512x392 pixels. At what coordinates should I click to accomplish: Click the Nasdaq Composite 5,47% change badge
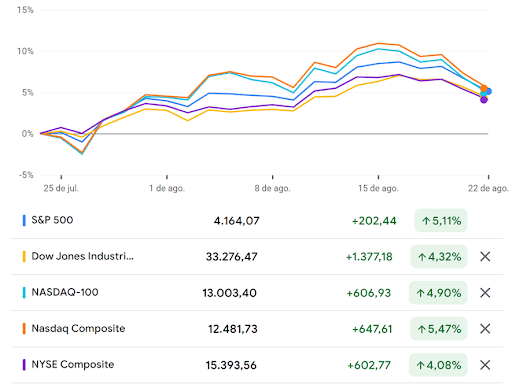coord(439,329)
